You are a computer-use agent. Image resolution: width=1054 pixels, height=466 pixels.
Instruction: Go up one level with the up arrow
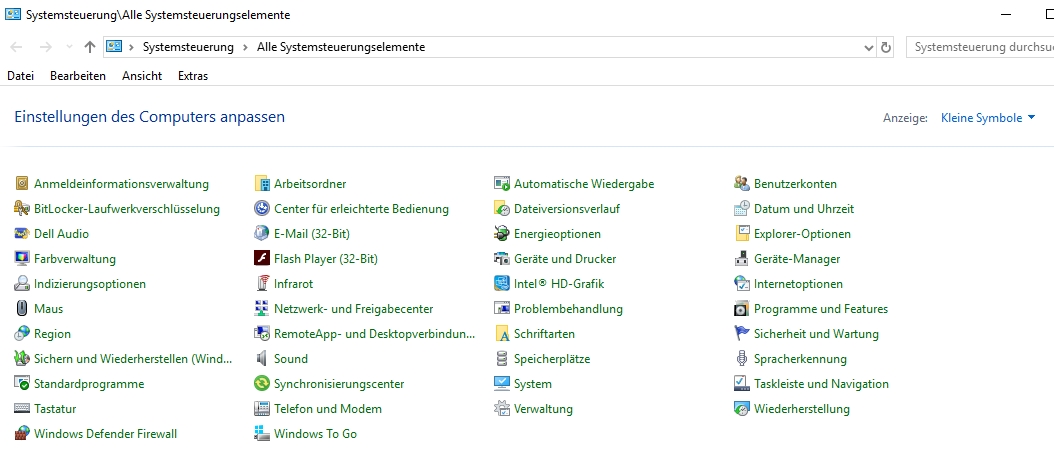(90, 47)
